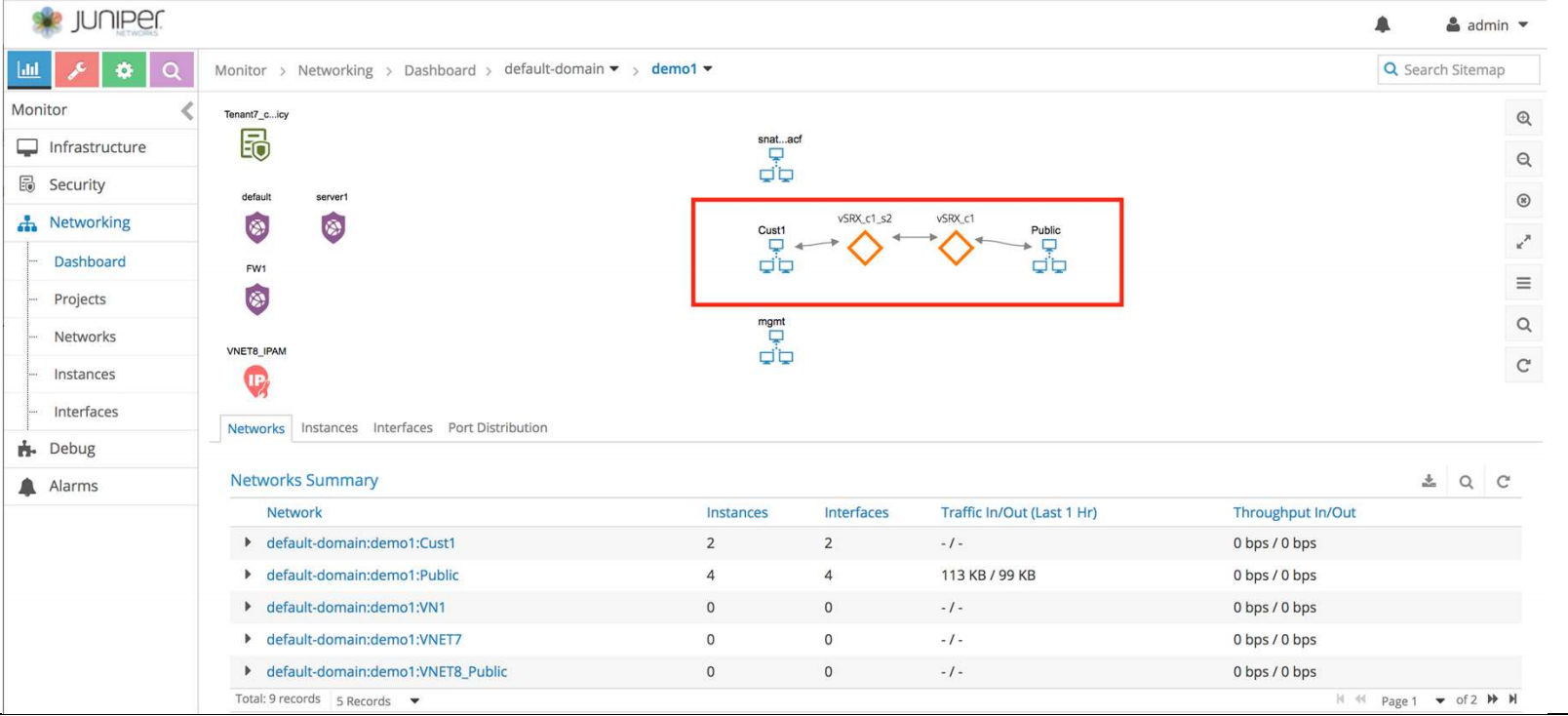This screenshot has height=716, width=1568.
Task: Open the demo1 project dropdown
Action: 682,69
